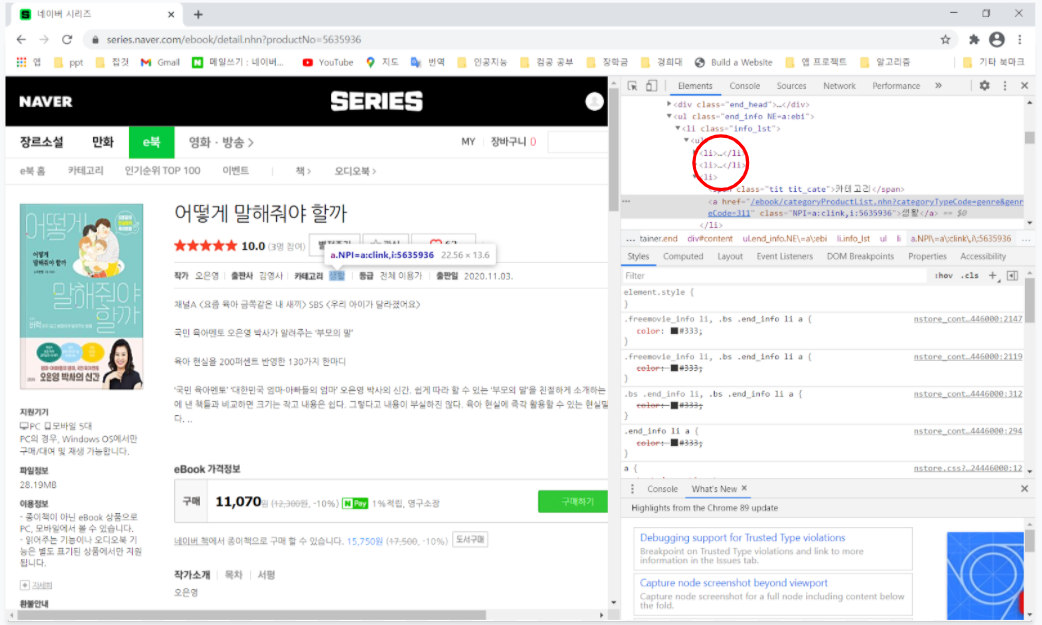
Task: Open the Chrome extensions puzzle icon
Action: [974, 39]
